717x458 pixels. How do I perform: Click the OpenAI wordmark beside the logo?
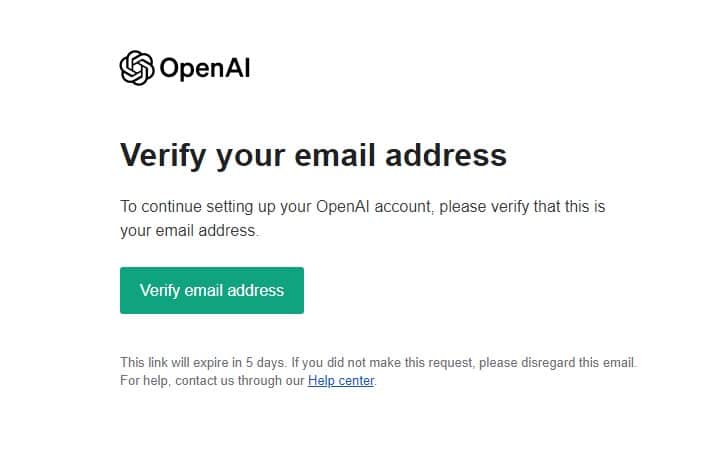(x=205, y=69)
